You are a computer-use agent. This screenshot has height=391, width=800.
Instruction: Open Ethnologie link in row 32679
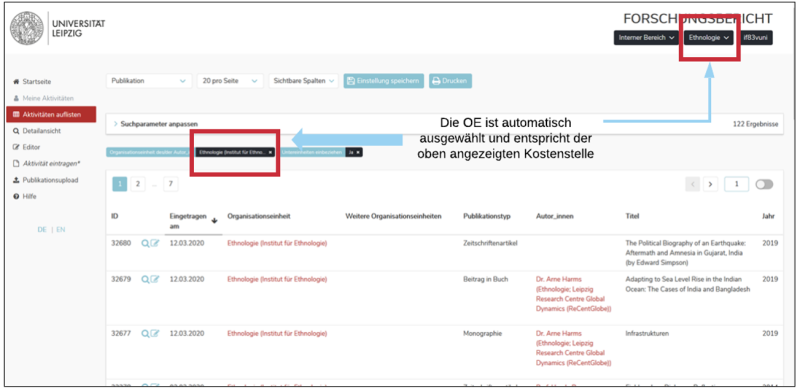[x=277, y=279]
